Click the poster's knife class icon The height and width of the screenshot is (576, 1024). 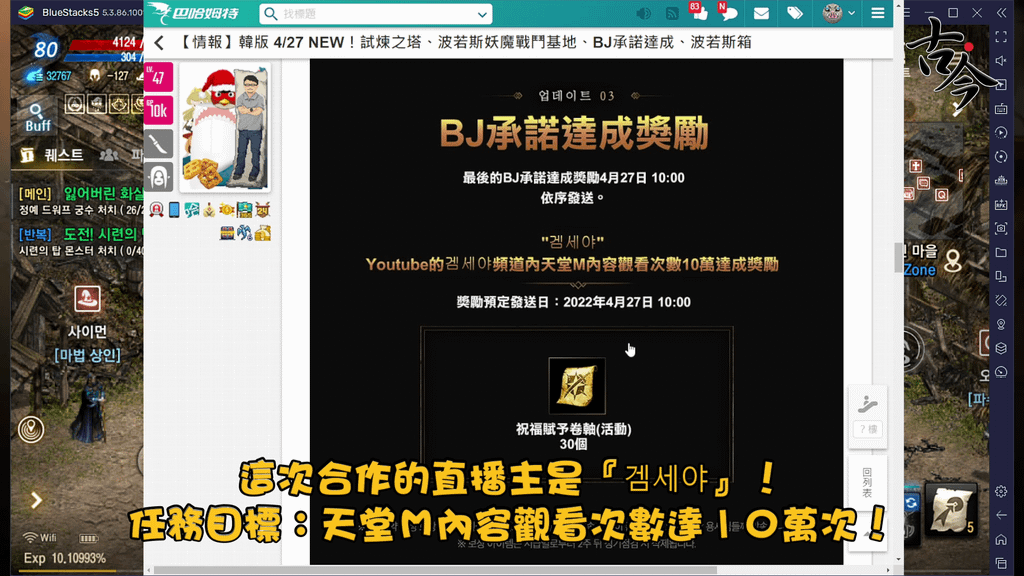tap(158, 144)
